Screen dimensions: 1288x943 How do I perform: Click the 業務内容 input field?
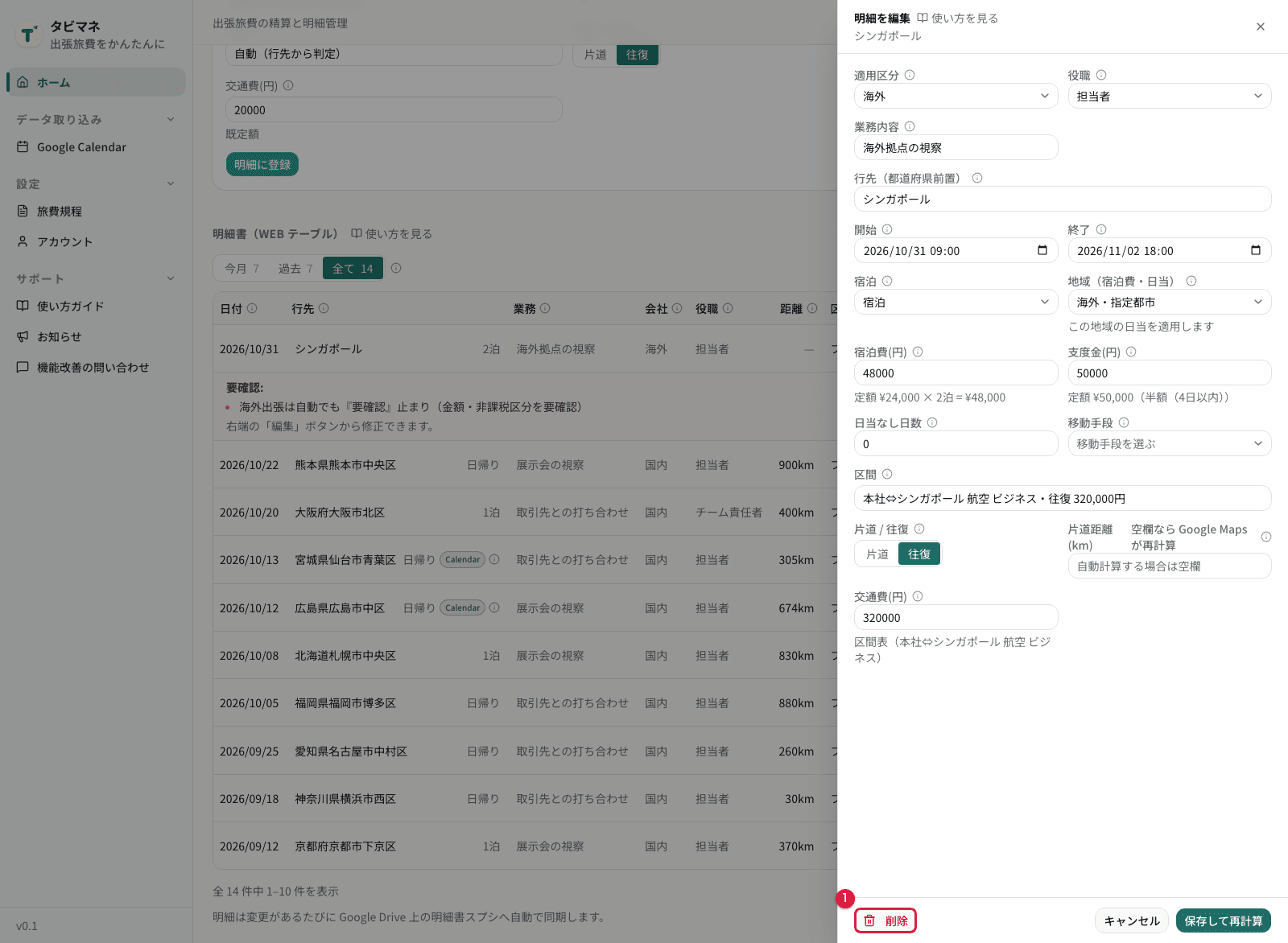pyautogui.click(x=956, y=147)
